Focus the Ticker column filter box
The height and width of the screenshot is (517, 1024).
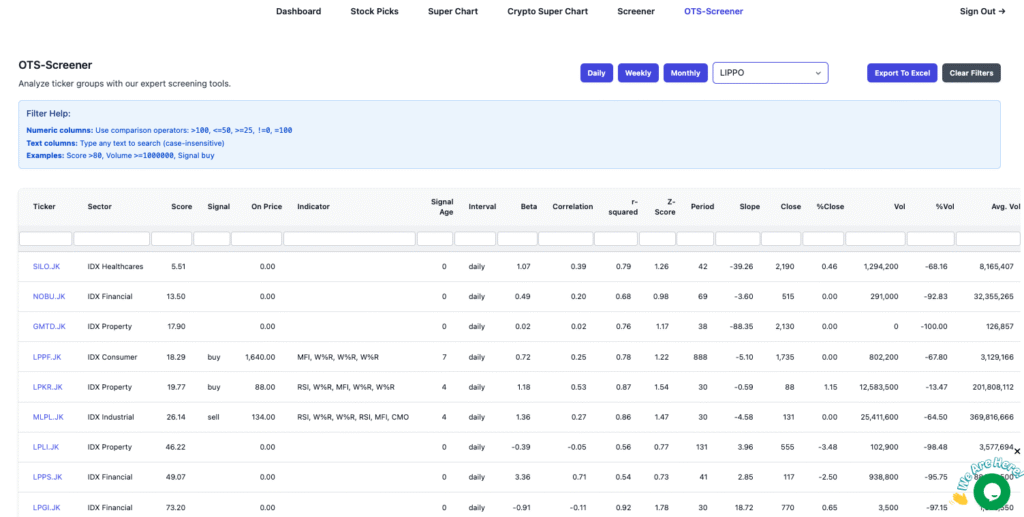[x=45, y=239]
